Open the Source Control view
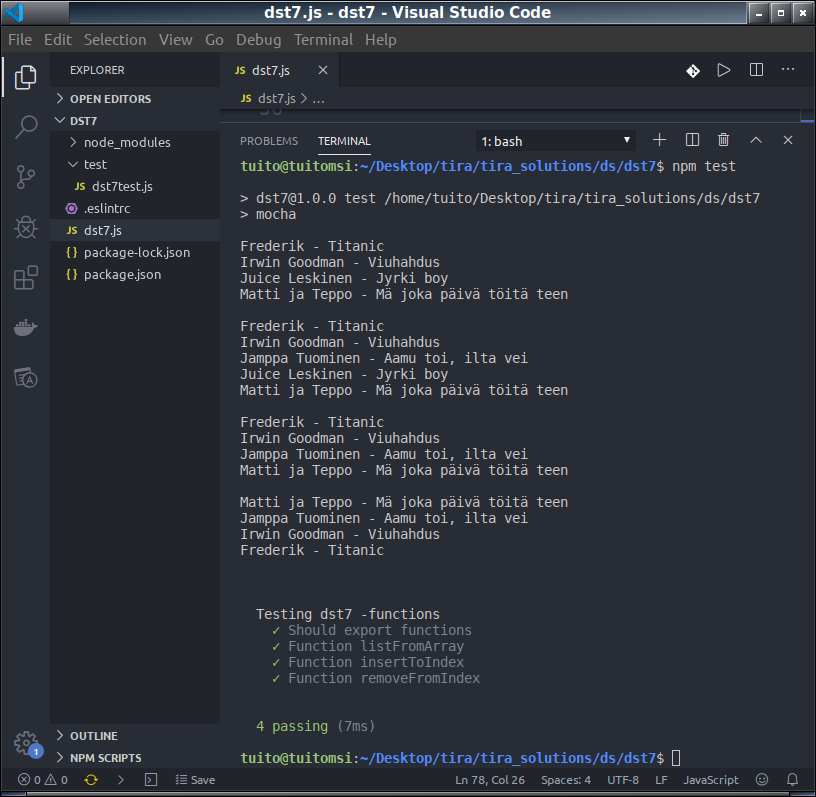This screenshot has width=816, height=797. tap(26, 177)
